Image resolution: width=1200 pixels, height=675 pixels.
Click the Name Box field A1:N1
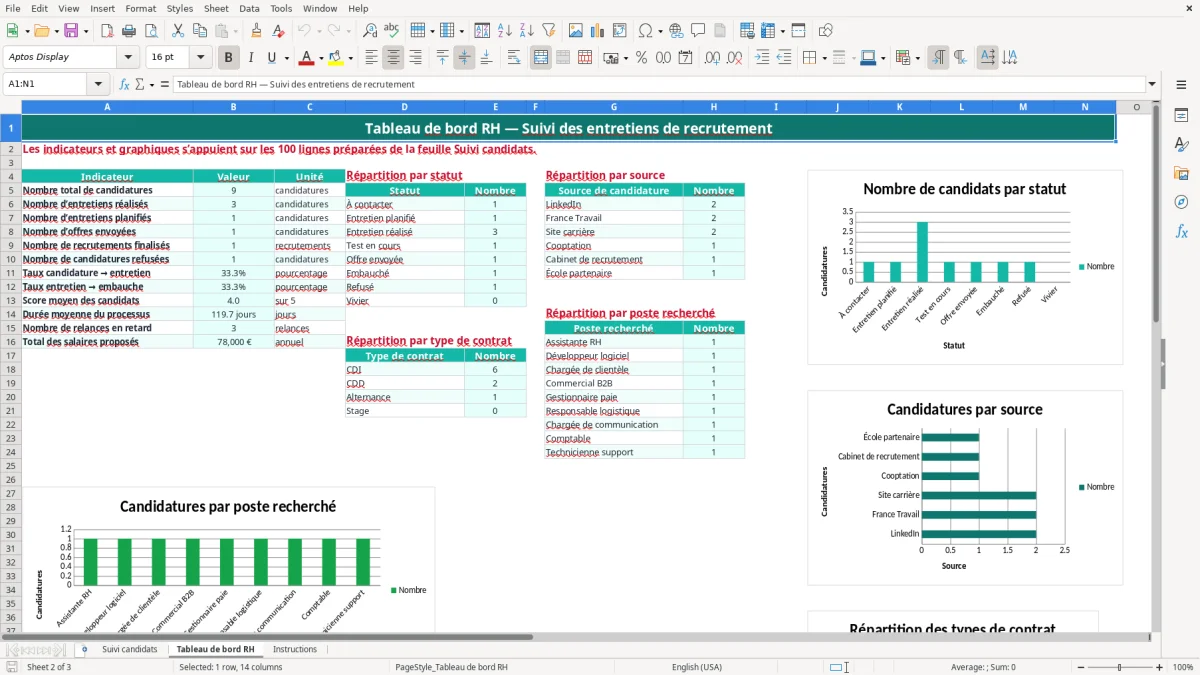point(46,85)
